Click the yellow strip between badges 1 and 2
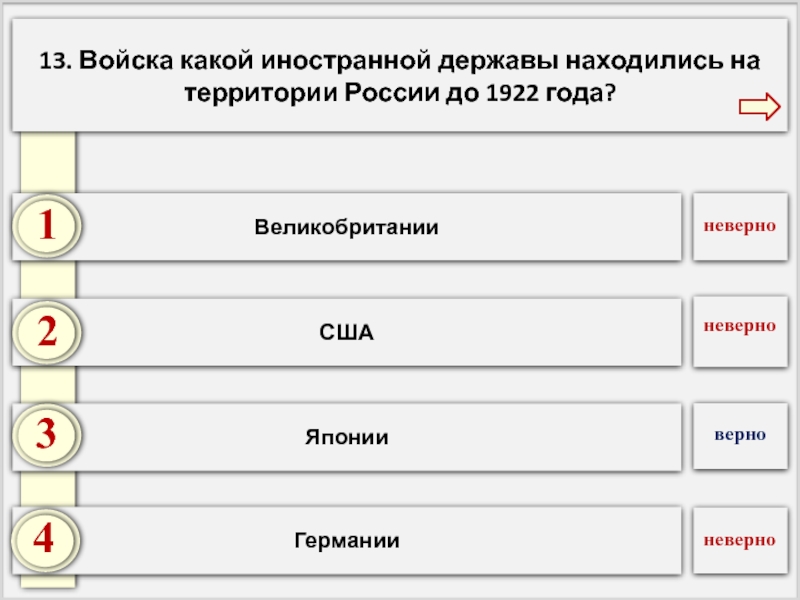Viewport: 800px width, 600px height. tap(48, 280)
